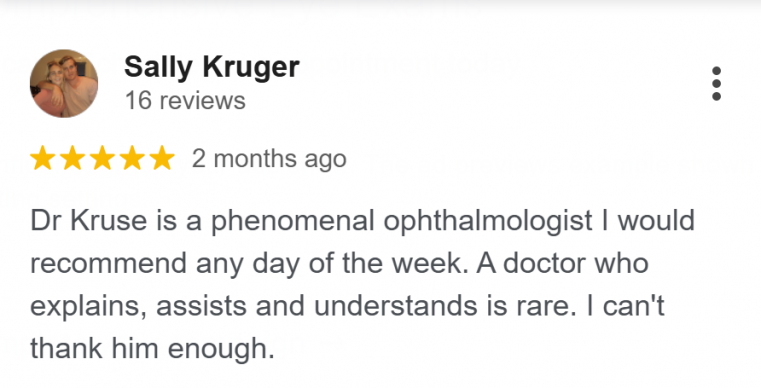
Task: Click the second yellow rating star
Action: (x=72, y=158)
